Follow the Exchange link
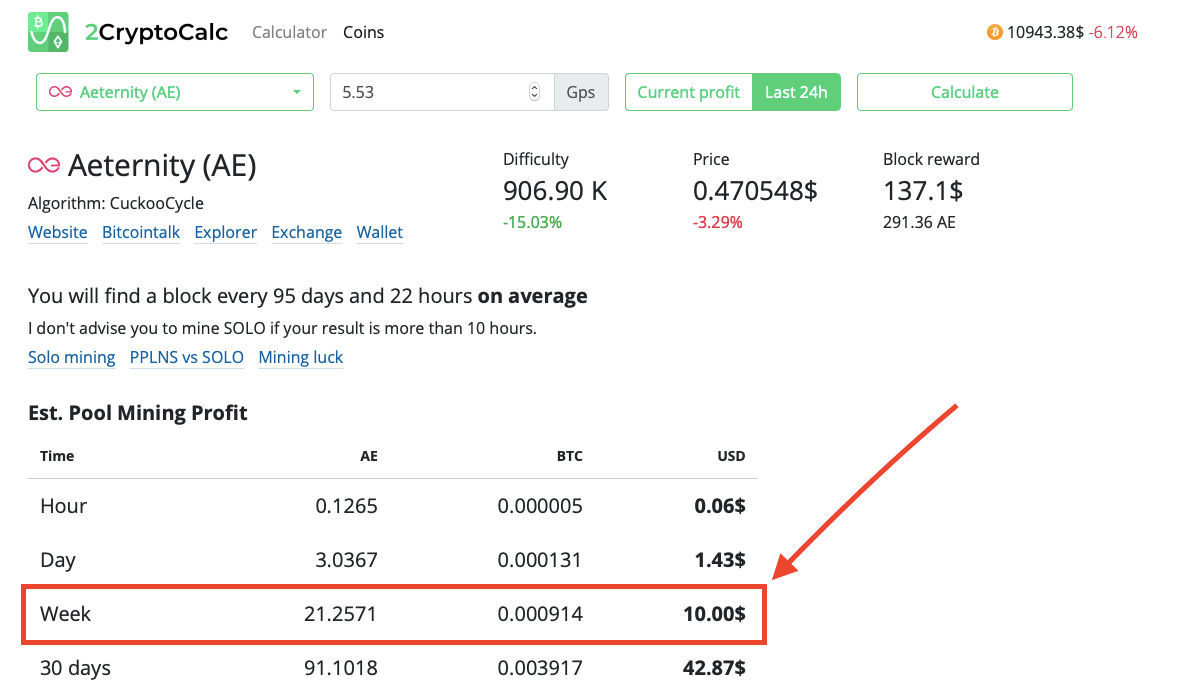 307,232
